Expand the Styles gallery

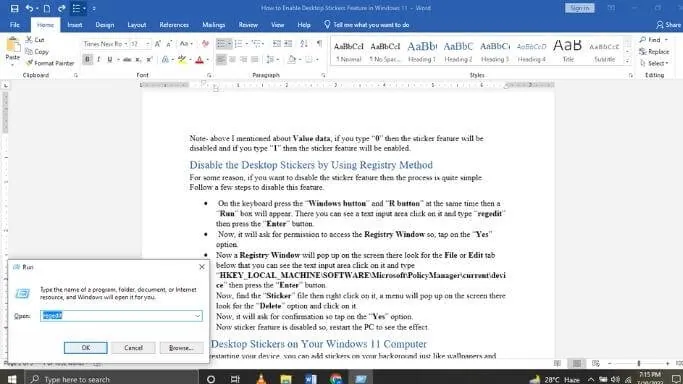[628, 61]
